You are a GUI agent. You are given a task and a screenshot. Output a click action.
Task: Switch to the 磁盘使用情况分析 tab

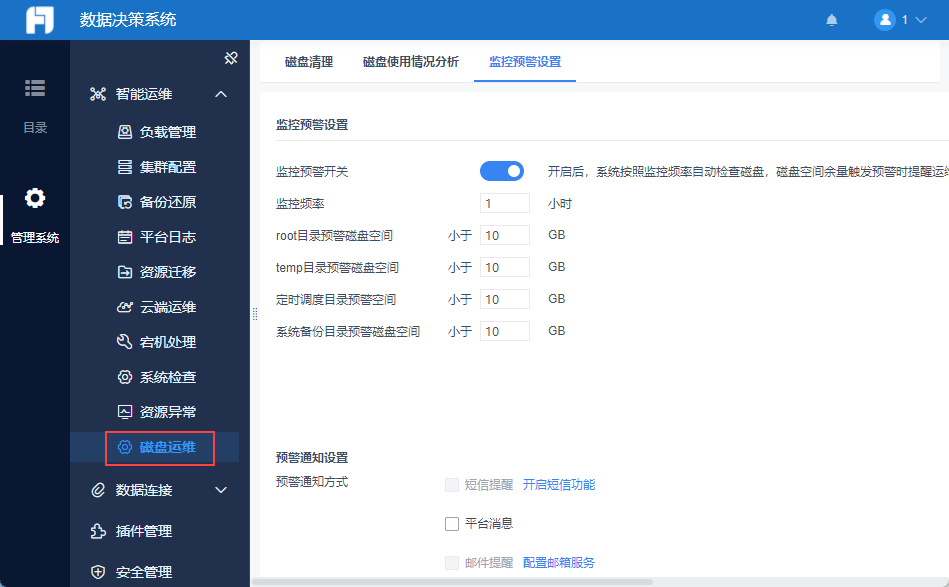click(410, 62)
